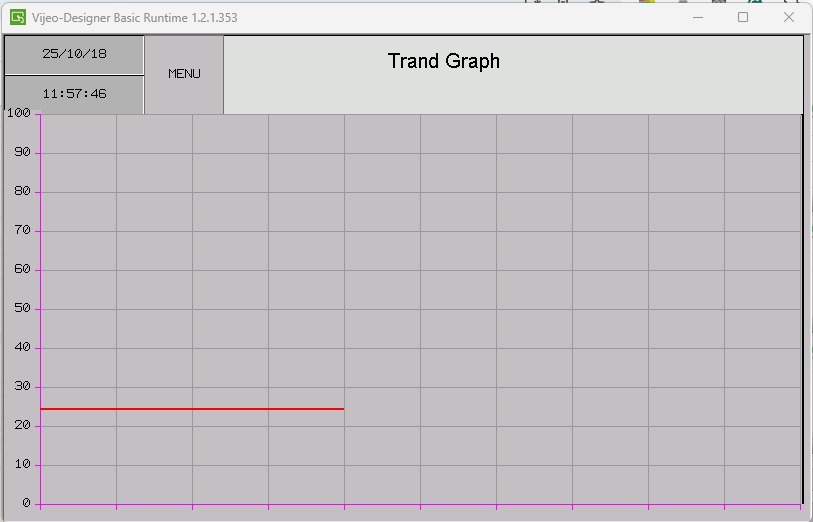
Task: Click the 30 label on Y-axis
Action: coord(21,386)
